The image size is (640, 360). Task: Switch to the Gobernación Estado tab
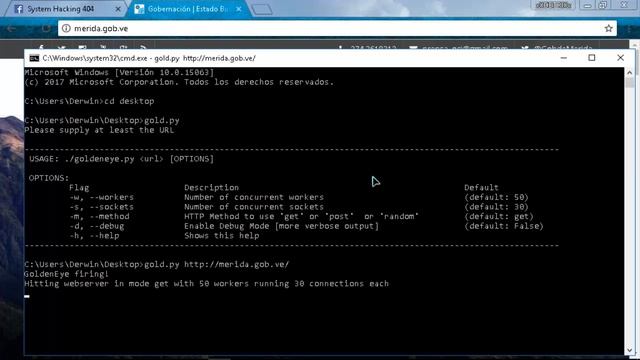click(187, 9)
